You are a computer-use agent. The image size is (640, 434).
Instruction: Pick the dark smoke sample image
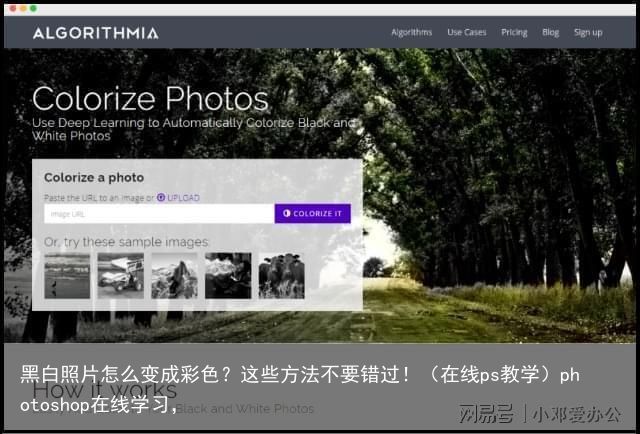228,276
